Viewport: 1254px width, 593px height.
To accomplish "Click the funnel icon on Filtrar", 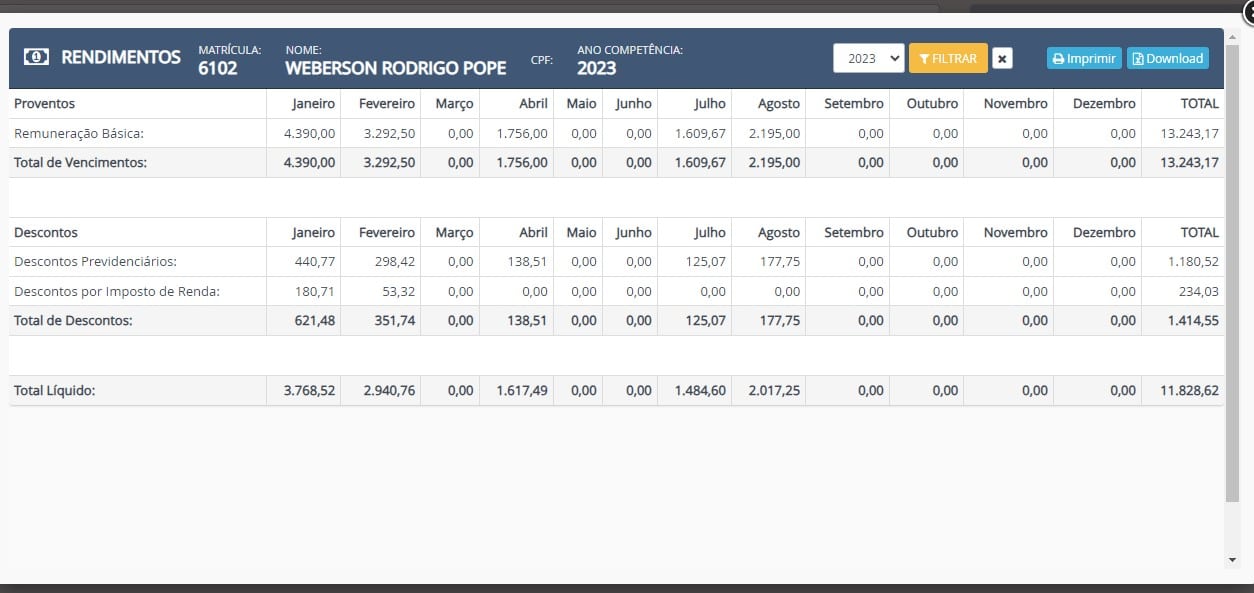I will pyautogui.click(x=924, y=59).
